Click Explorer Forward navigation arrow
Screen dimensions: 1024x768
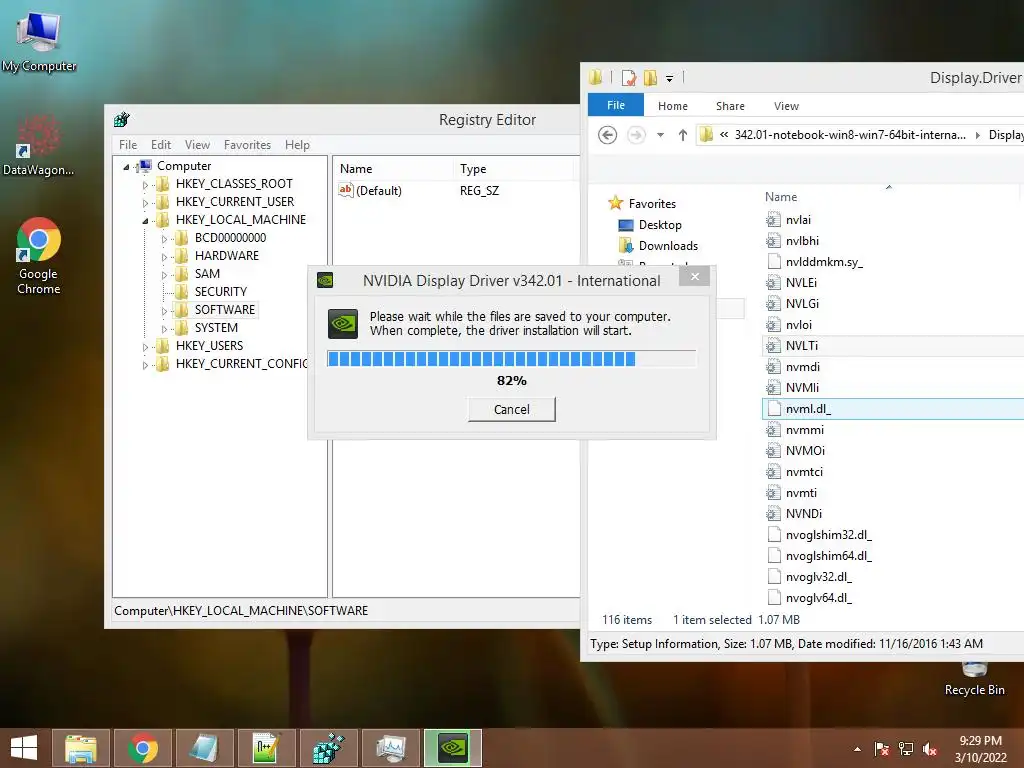[x=636, y=135]
